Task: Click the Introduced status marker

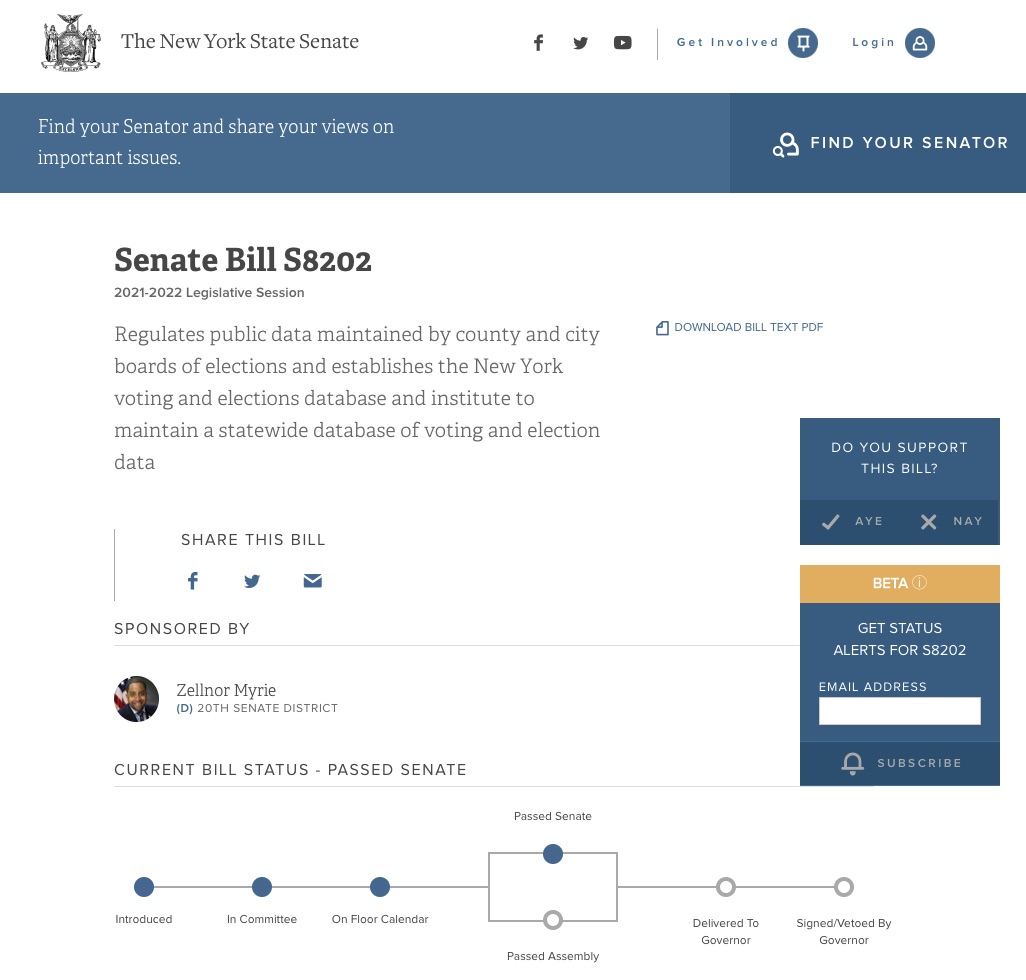Action: pyautogui.click(x=144, y=887)
